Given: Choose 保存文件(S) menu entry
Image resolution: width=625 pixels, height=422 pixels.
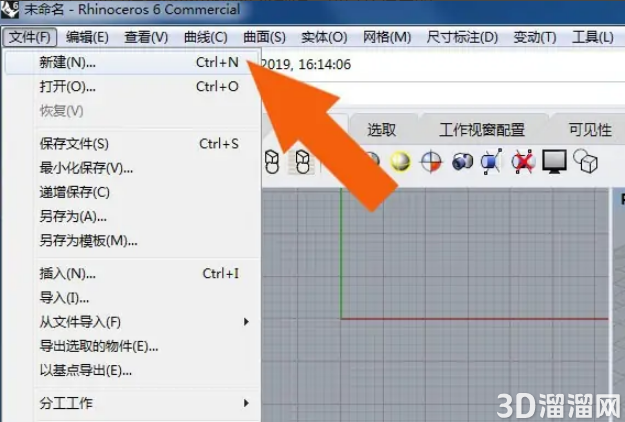Looking at the screenshot, I should (132, 143).
